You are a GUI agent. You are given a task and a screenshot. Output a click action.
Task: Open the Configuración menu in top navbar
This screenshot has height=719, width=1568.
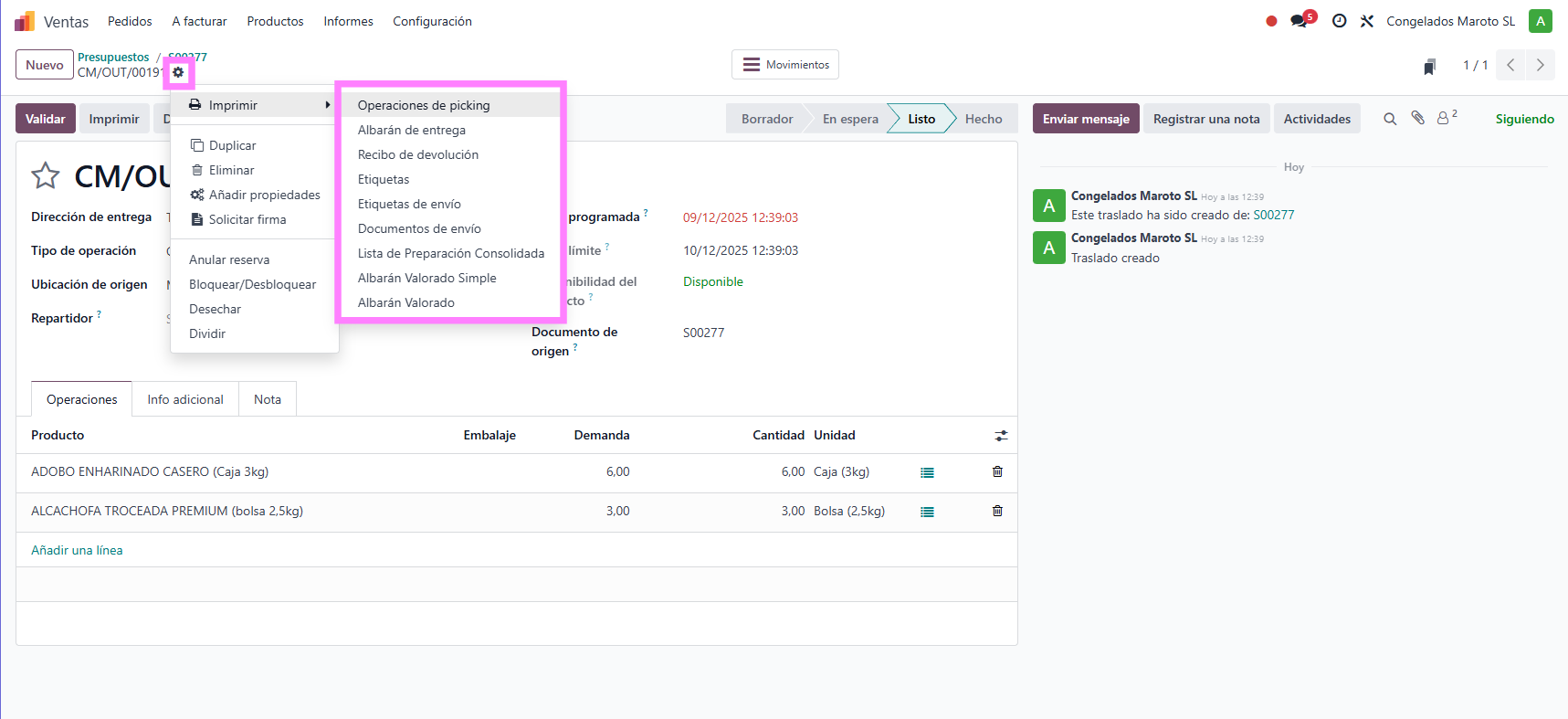coord(432,21)
